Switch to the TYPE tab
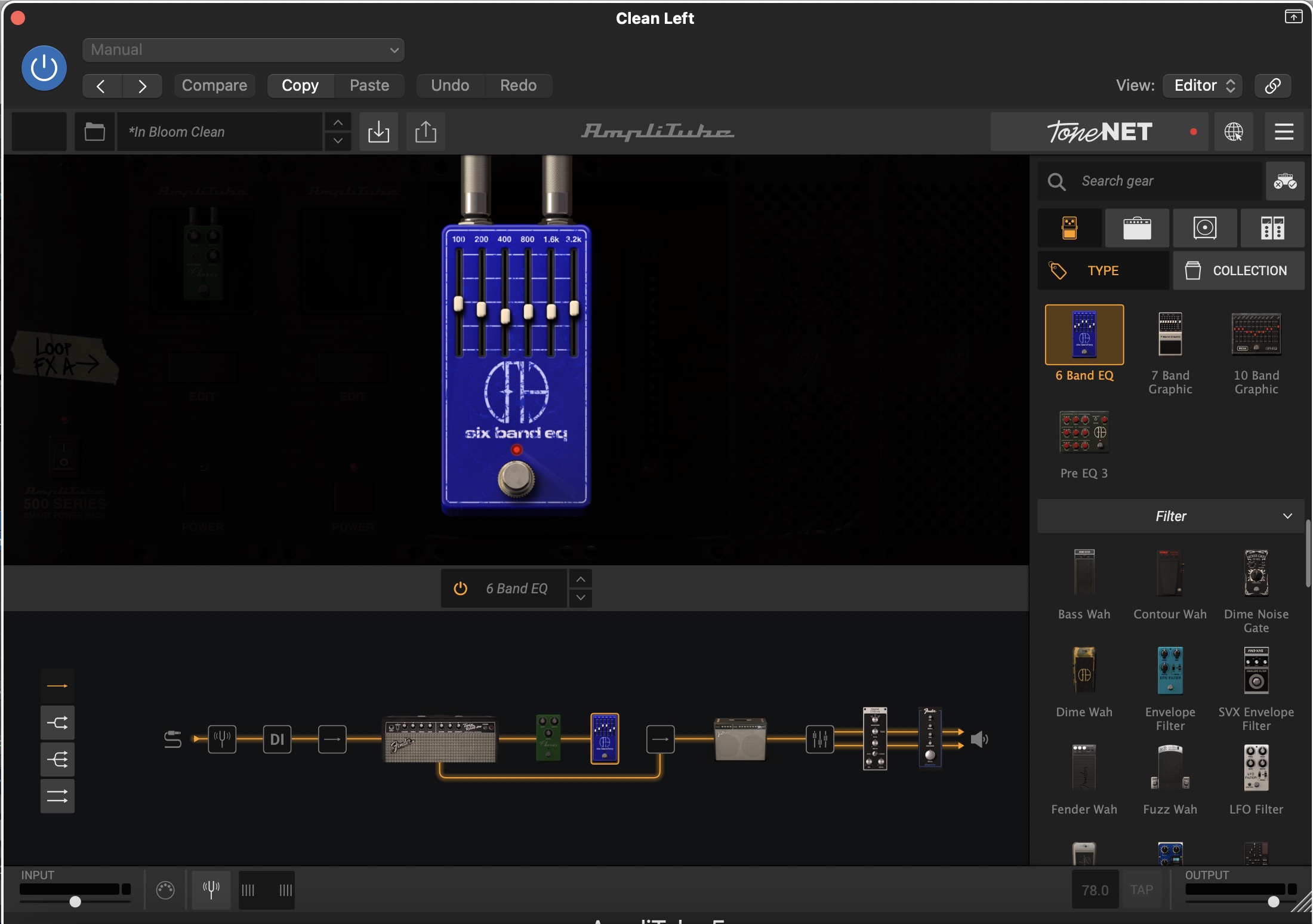The height and width of the screenshot is (924, 1313). pos(1103,270)
